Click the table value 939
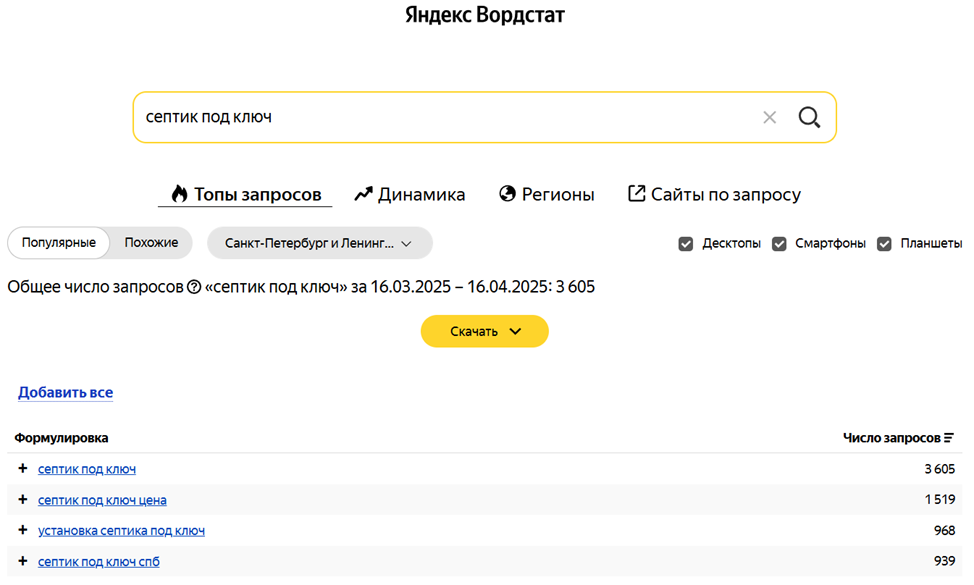974x585 pixels. click(944, 561)
